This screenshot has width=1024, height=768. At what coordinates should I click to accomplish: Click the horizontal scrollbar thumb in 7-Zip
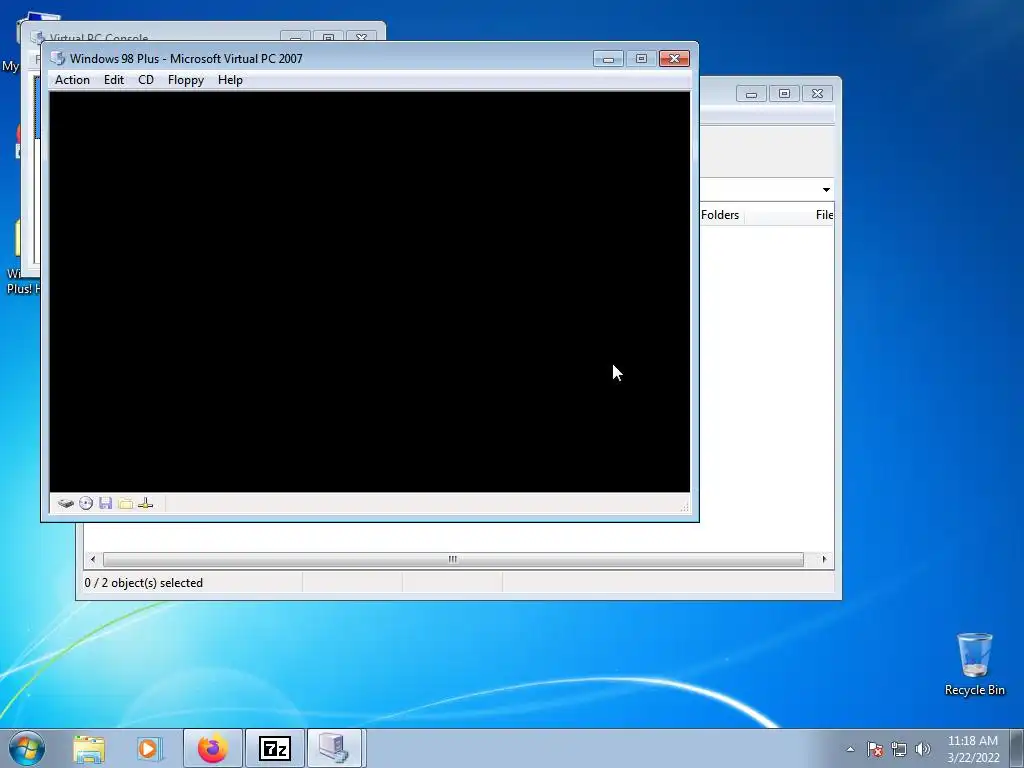(453, 559)
